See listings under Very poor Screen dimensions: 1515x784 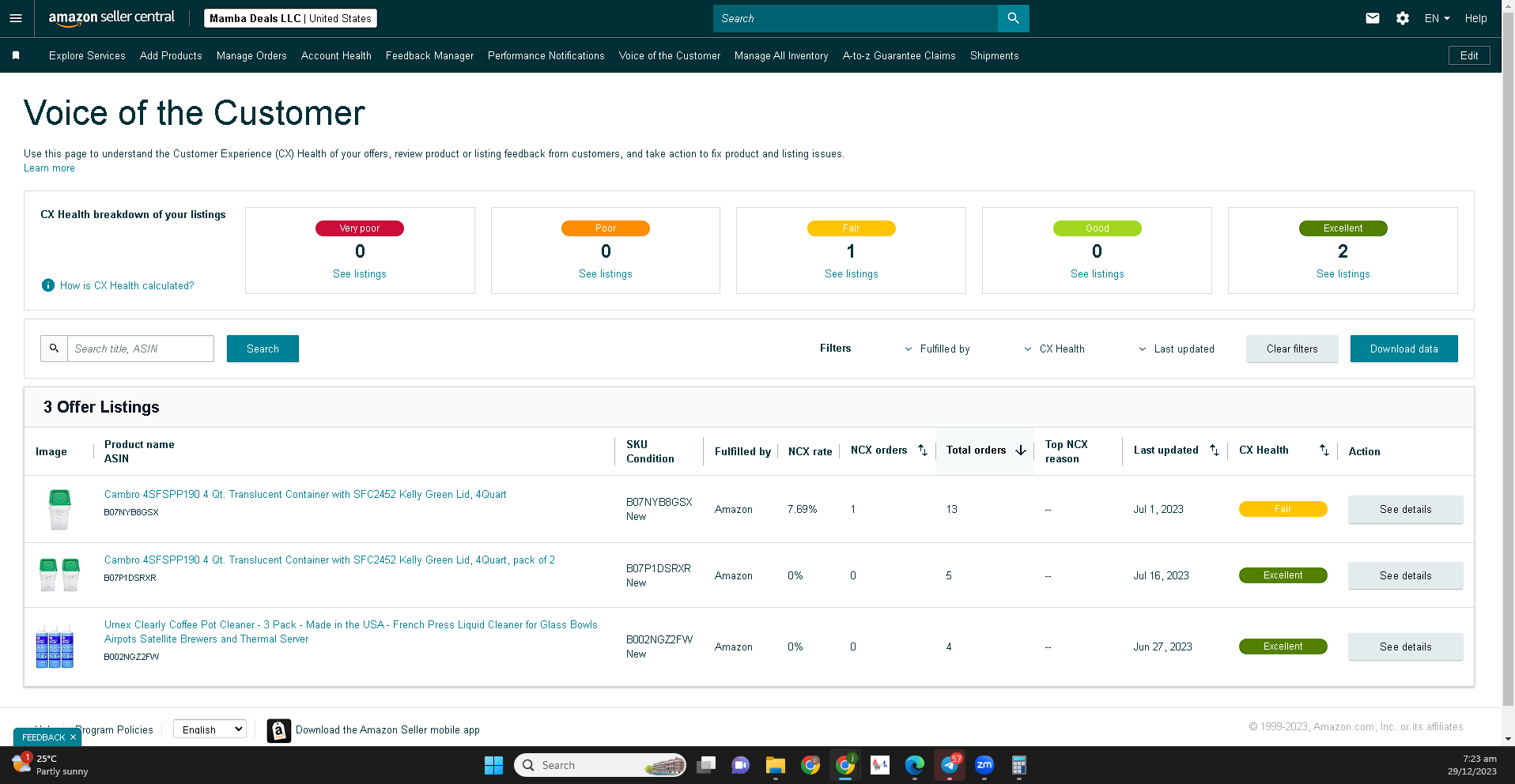point(360,273)
